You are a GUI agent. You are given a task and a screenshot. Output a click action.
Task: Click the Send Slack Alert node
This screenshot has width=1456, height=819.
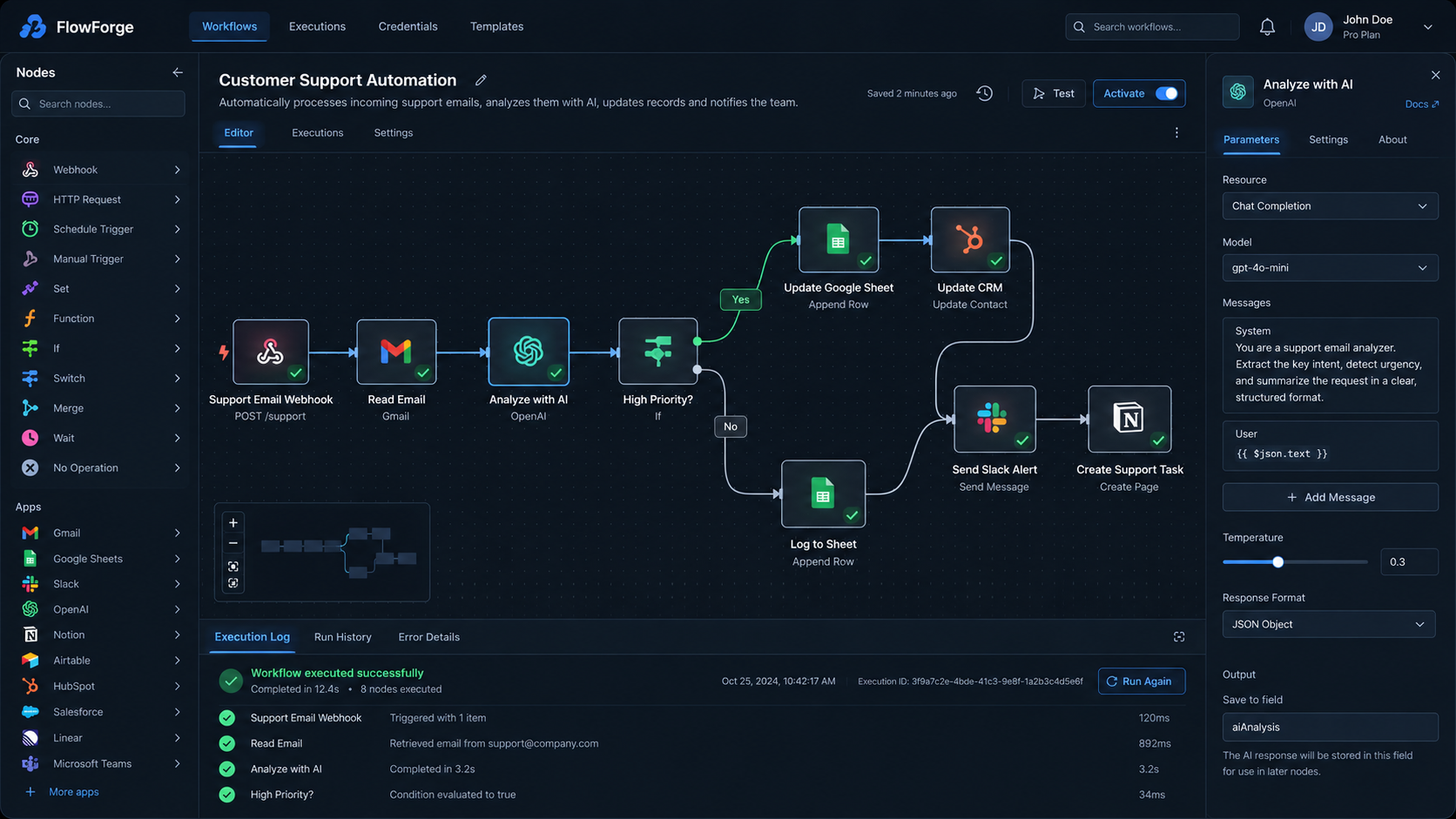point(994,419)
